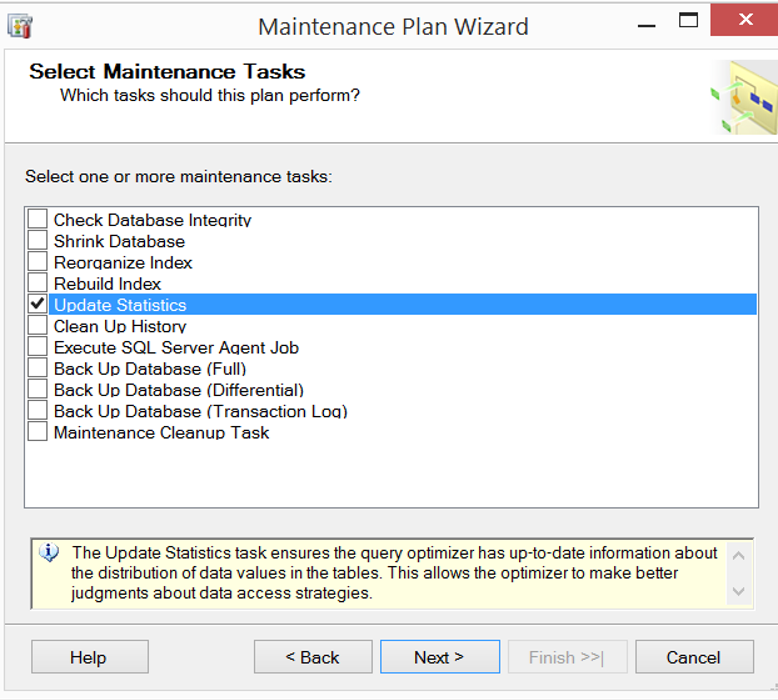Tick the Clean Up History checkbox
Screen dimensions: 778x700
click(x=37, y=325)
